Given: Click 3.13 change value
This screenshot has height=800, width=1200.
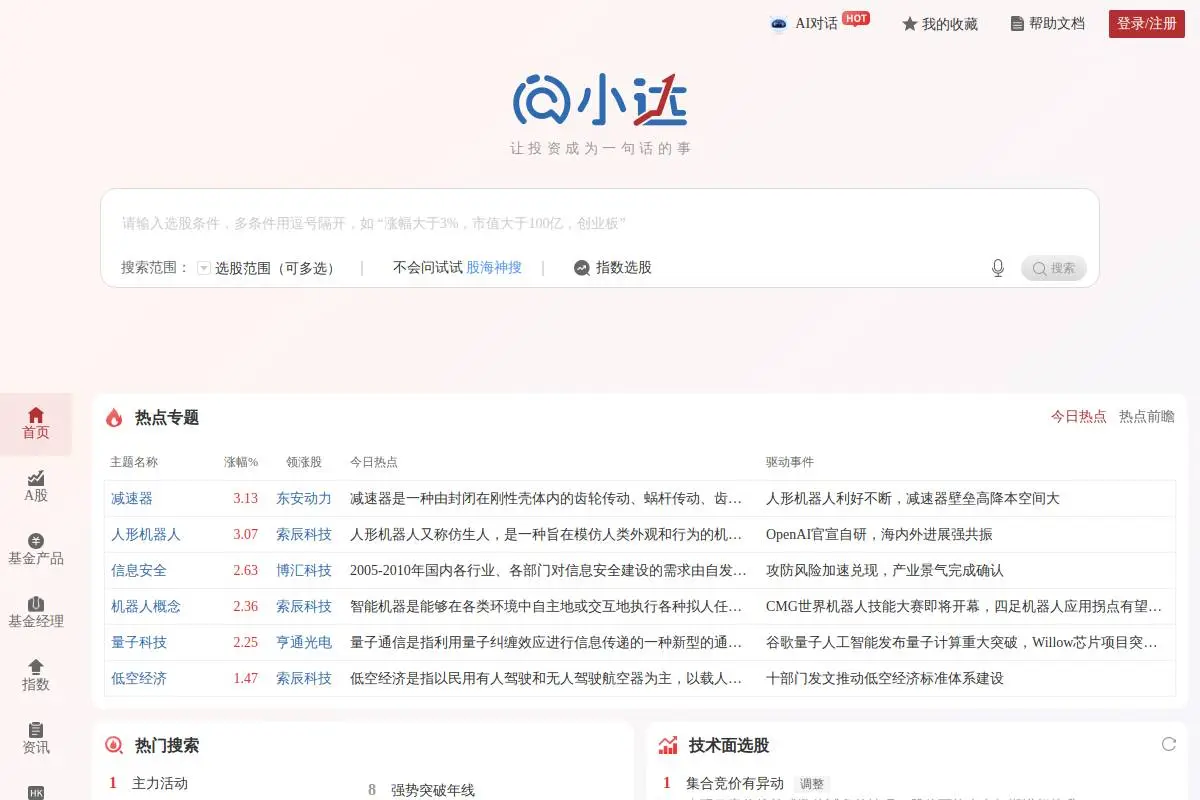Looking at the screenshot, I should pyautogui.click(x=246, y=498).
